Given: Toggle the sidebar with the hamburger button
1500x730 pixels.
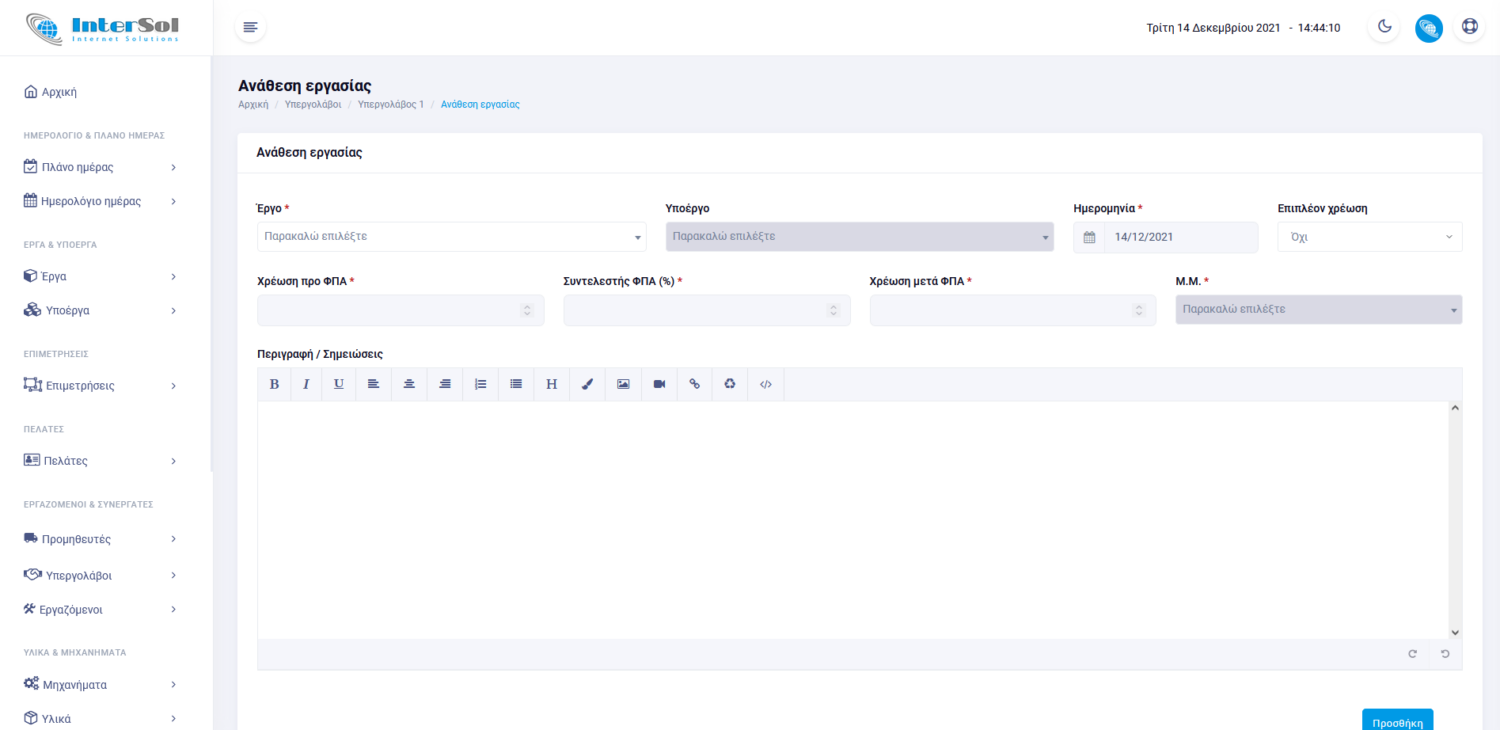Looking at the screenshot, I should [x=250, y=27].
